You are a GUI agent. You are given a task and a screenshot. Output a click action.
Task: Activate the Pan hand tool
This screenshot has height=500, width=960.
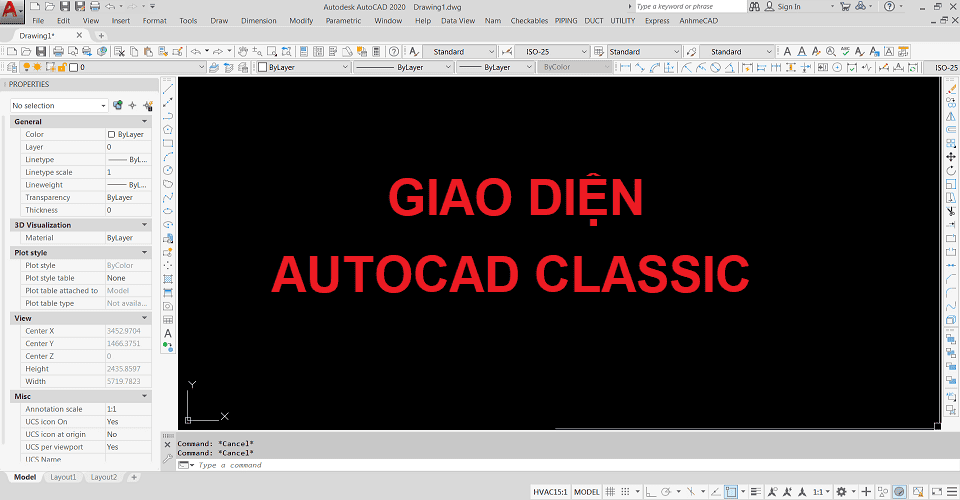(x=243, y=51)
